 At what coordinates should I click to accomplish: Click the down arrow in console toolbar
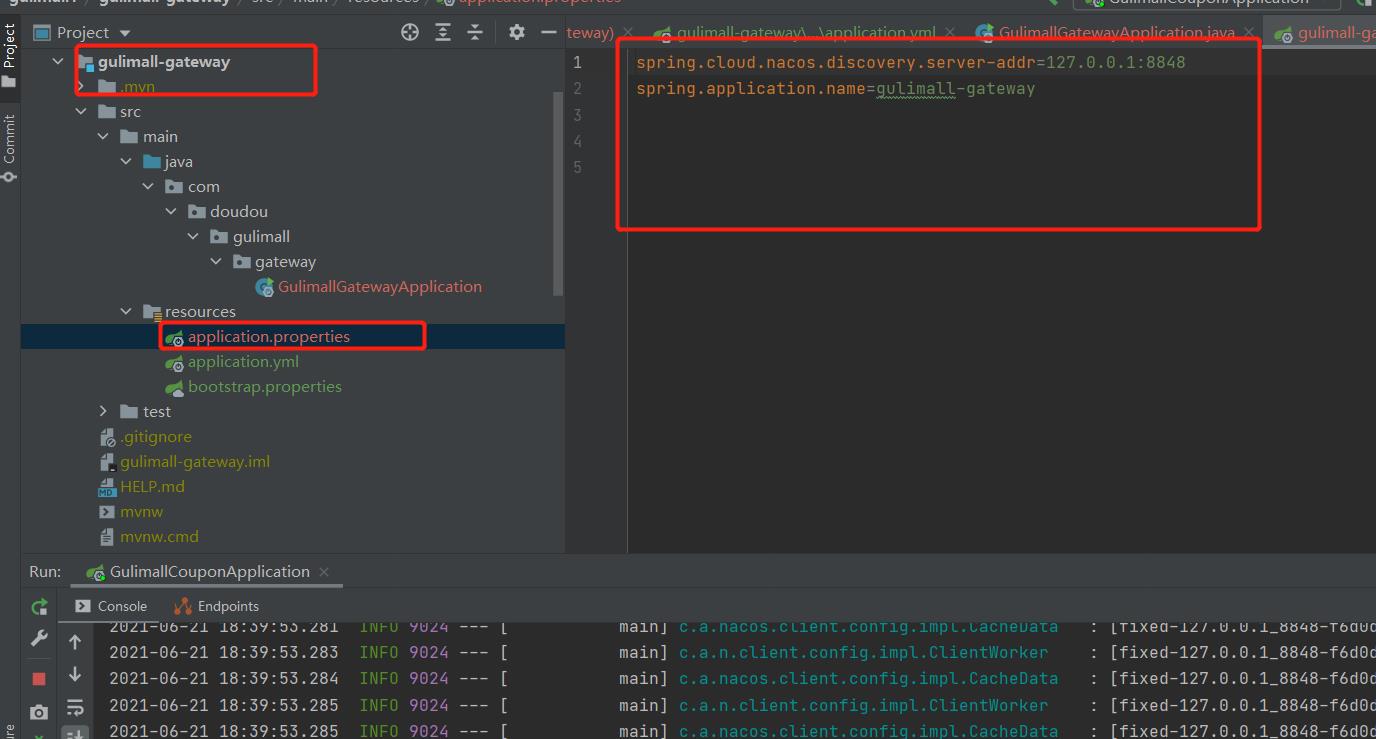coord(75,675)
